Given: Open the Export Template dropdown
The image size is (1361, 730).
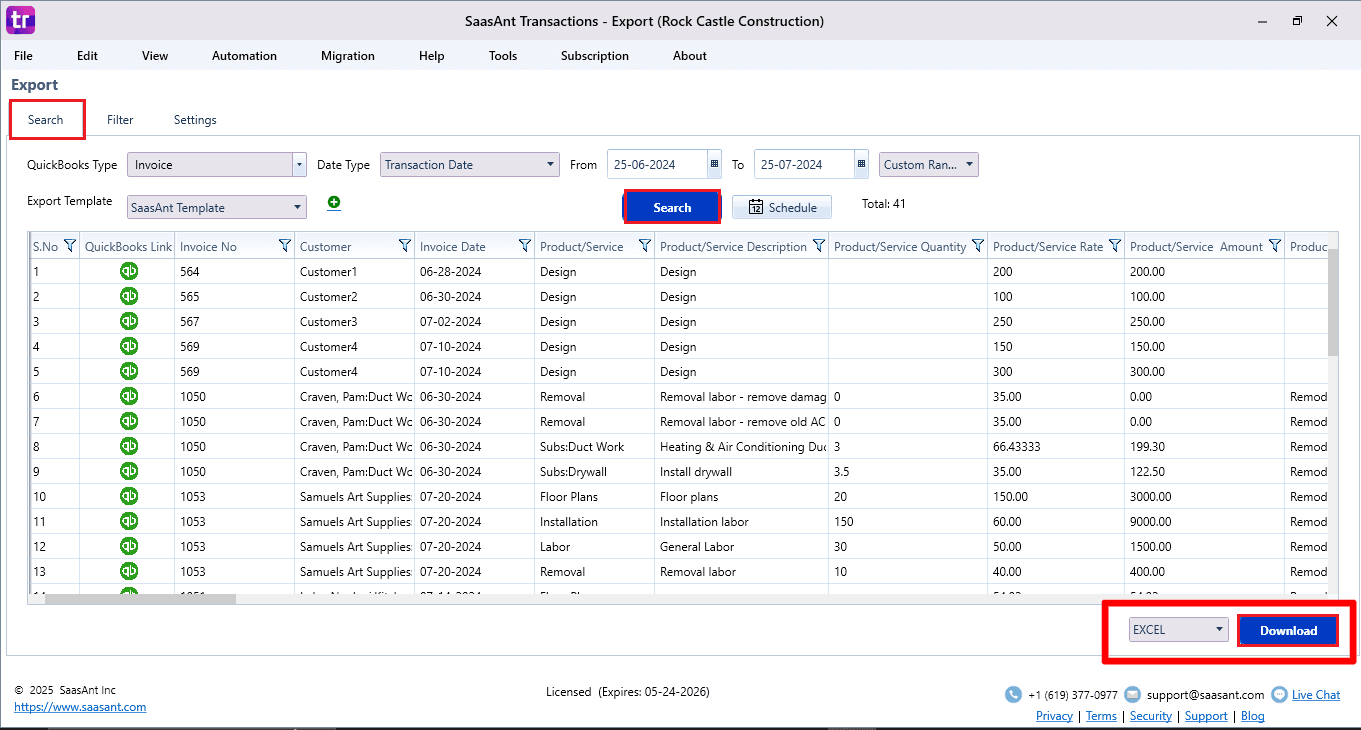Looking at the screenshot, I should click(298, 206).
